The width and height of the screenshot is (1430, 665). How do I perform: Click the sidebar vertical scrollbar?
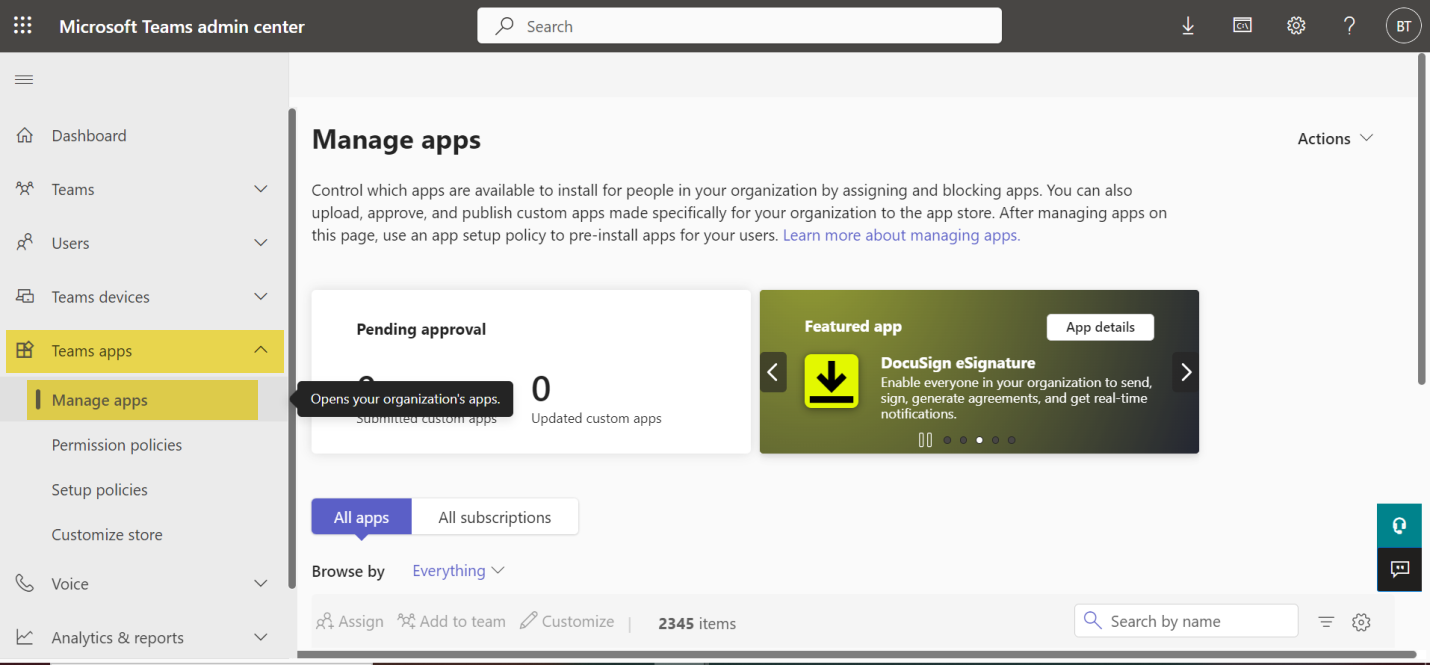coord(292,348)
